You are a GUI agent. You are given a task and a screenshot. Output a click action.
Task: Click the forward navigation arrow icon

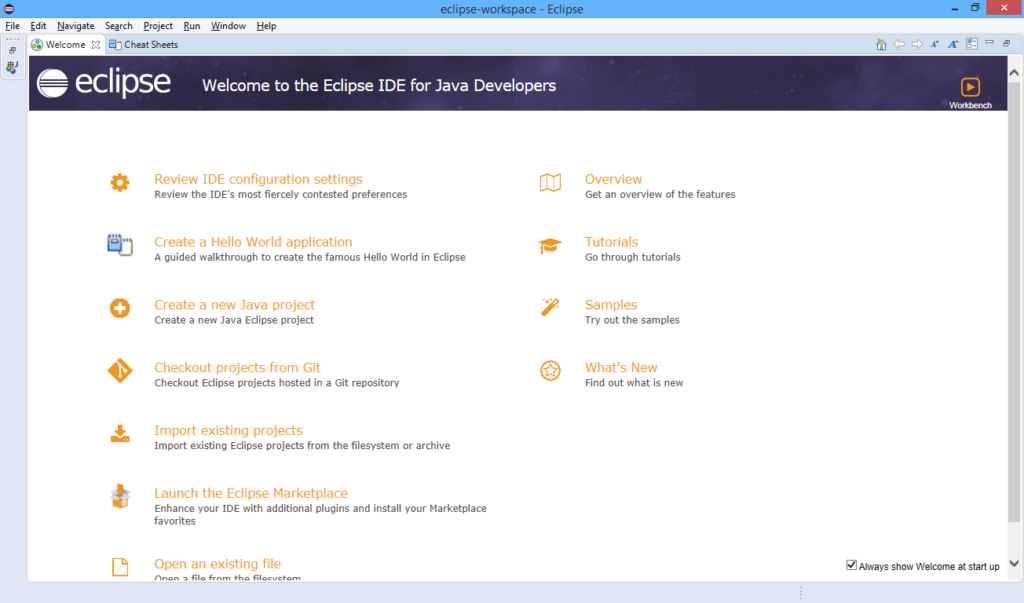(918, 44)
